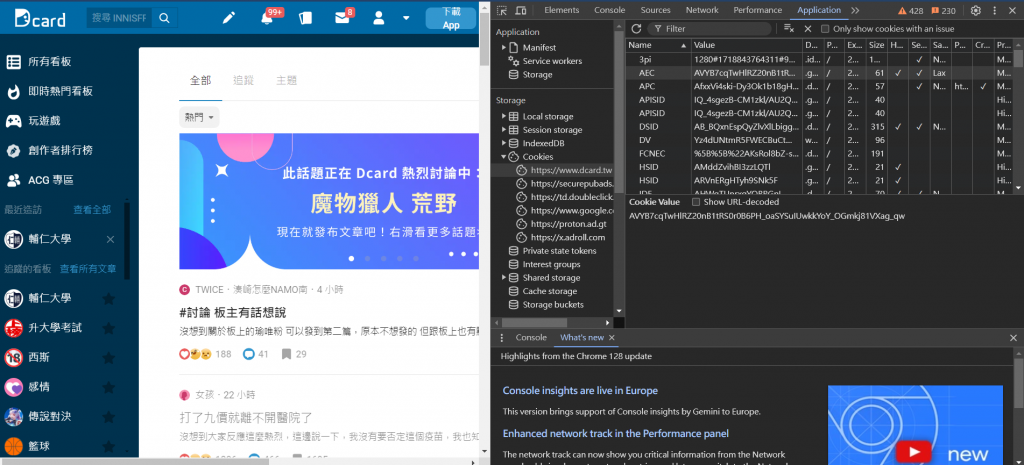Open 創作者排行榜 in sidebar
The image size is (1024, 465).
click(x=49, y=150)
